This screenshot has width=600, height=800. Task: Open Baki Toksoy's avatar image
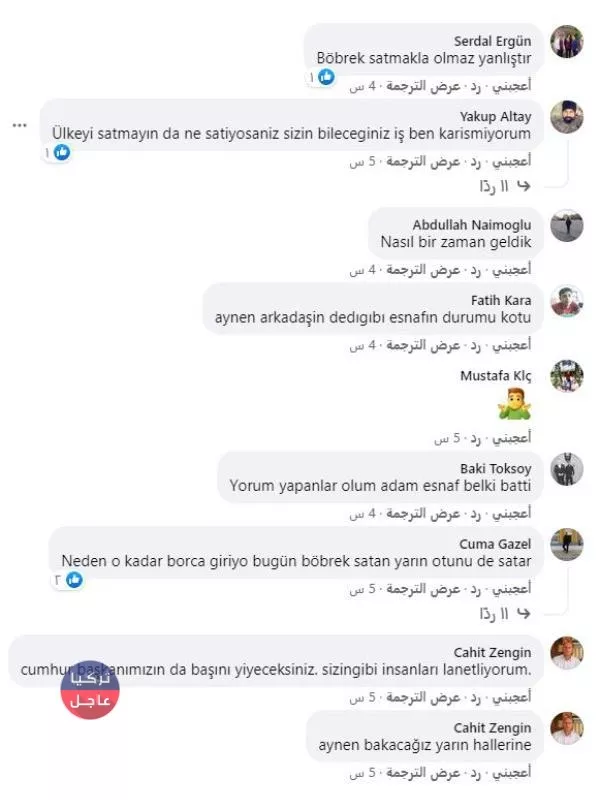566,469
